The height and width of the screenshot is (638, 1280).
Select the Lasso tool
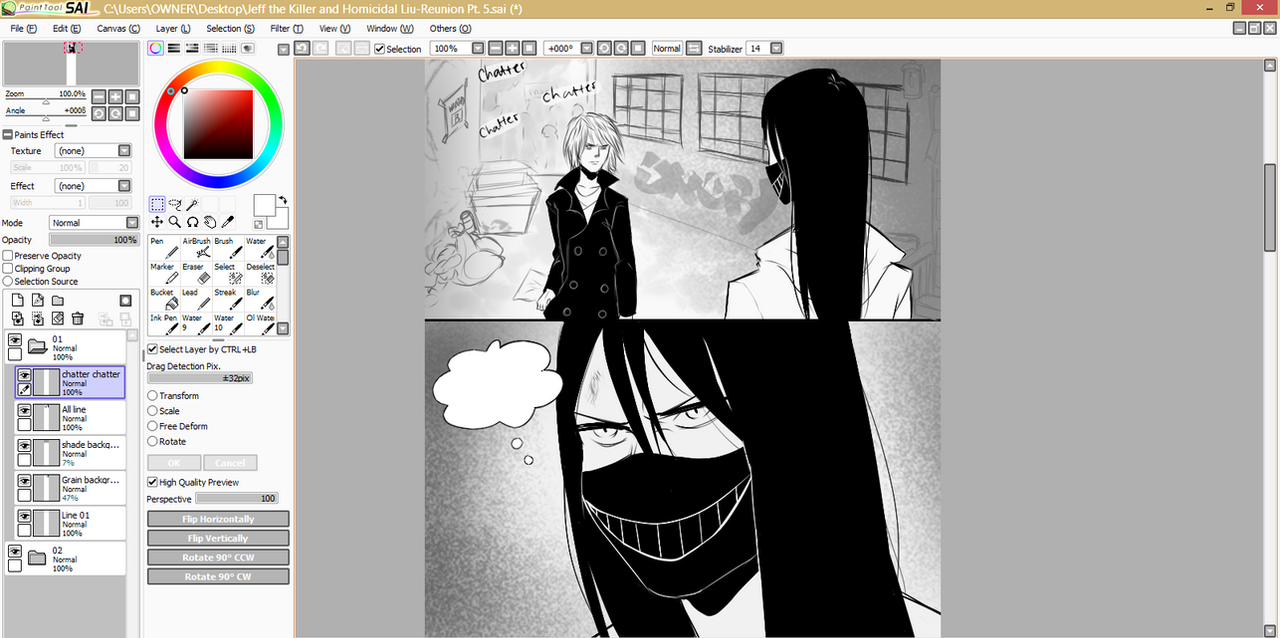[174, 204]
